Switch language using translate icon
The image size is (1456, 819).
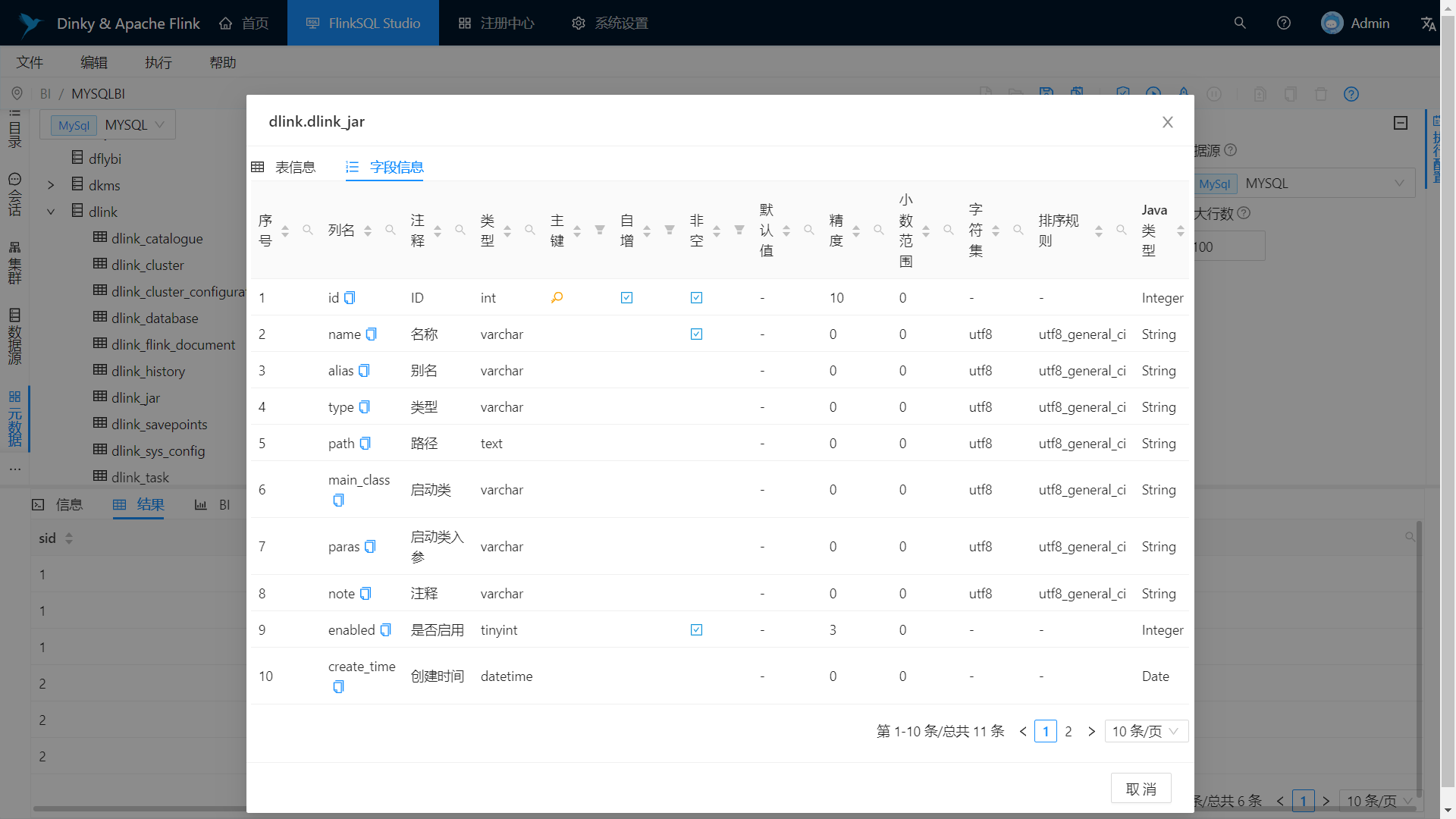(1428, 24)
